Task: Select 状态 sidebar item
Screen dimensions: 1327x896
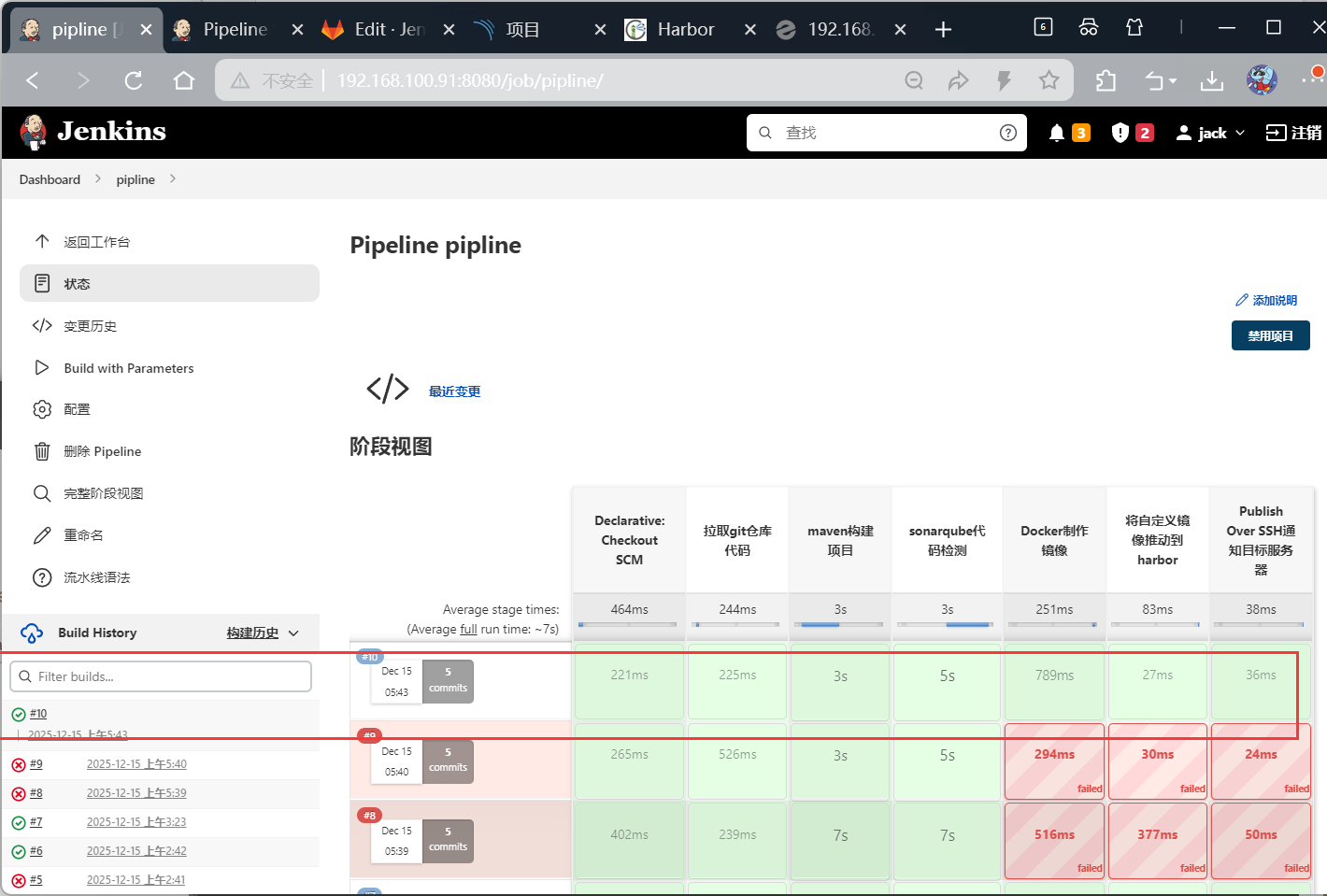Action: pos(169,283)
